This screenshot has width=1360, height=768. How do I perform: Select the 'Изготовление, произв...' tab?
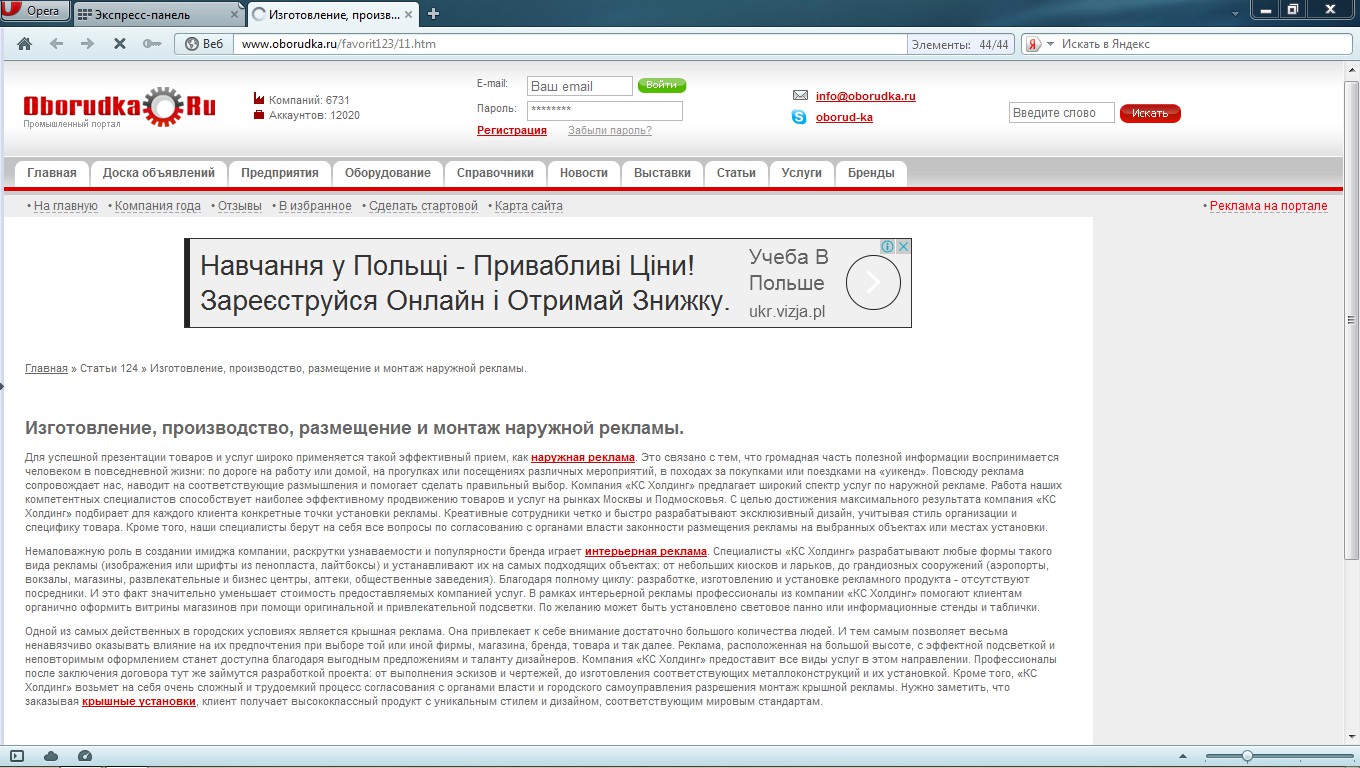[x=333, y=15]
